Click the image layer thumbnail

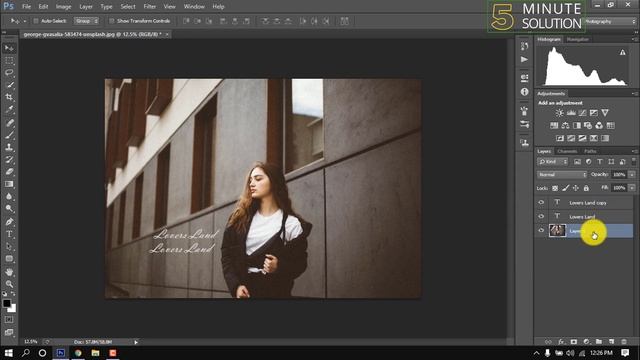click(x=557, y=231)
